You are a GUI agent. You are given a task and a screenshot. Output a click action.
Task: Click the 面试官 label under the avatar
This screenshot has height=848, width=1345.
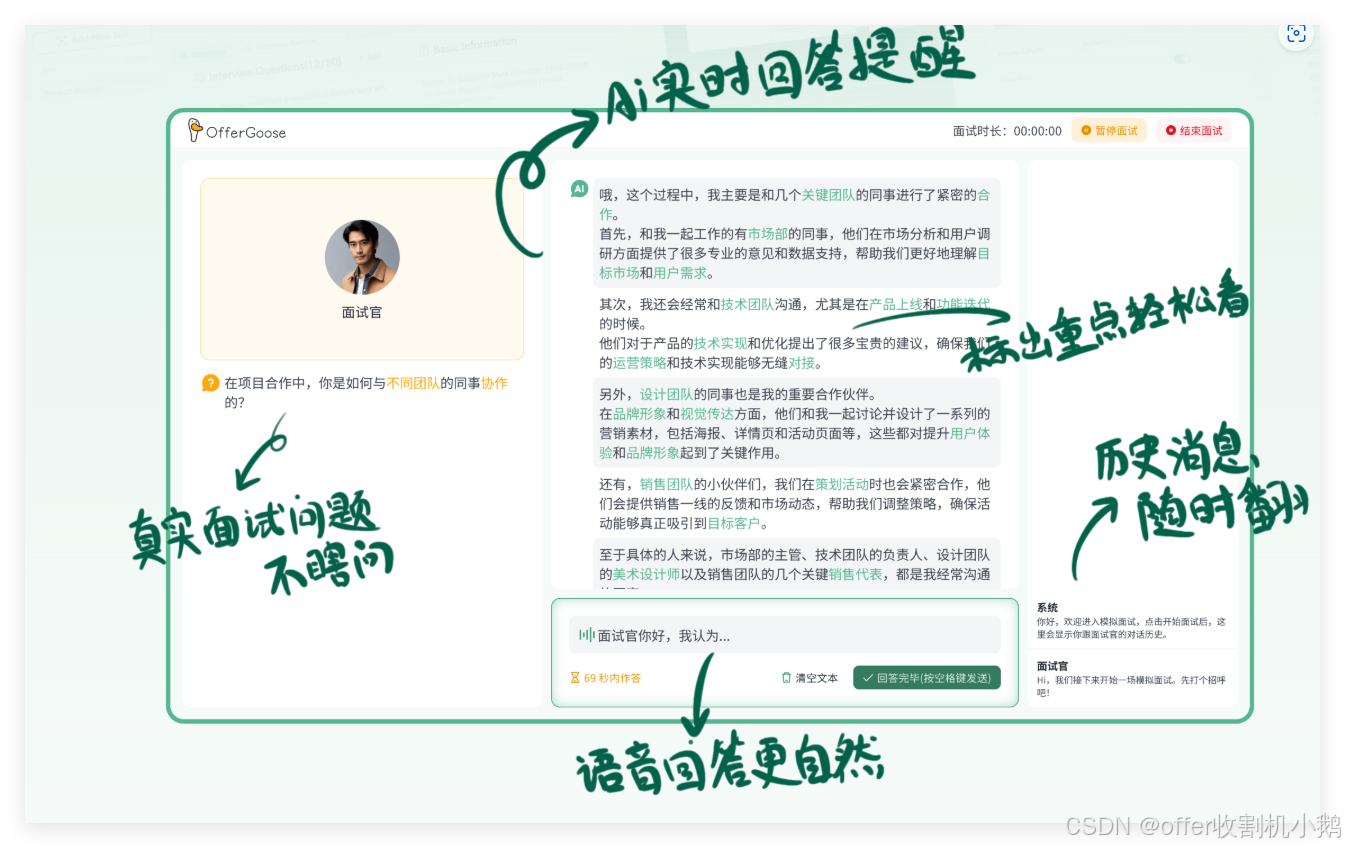click(x=362, y=312)
